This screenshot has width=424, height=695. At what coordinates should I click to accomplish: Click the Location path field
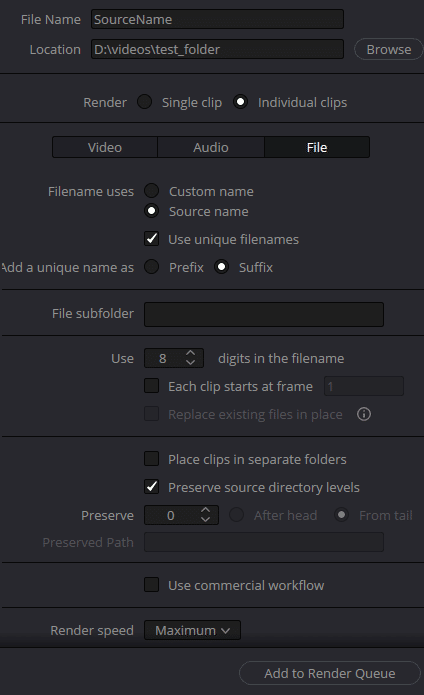tap(217, 49)
